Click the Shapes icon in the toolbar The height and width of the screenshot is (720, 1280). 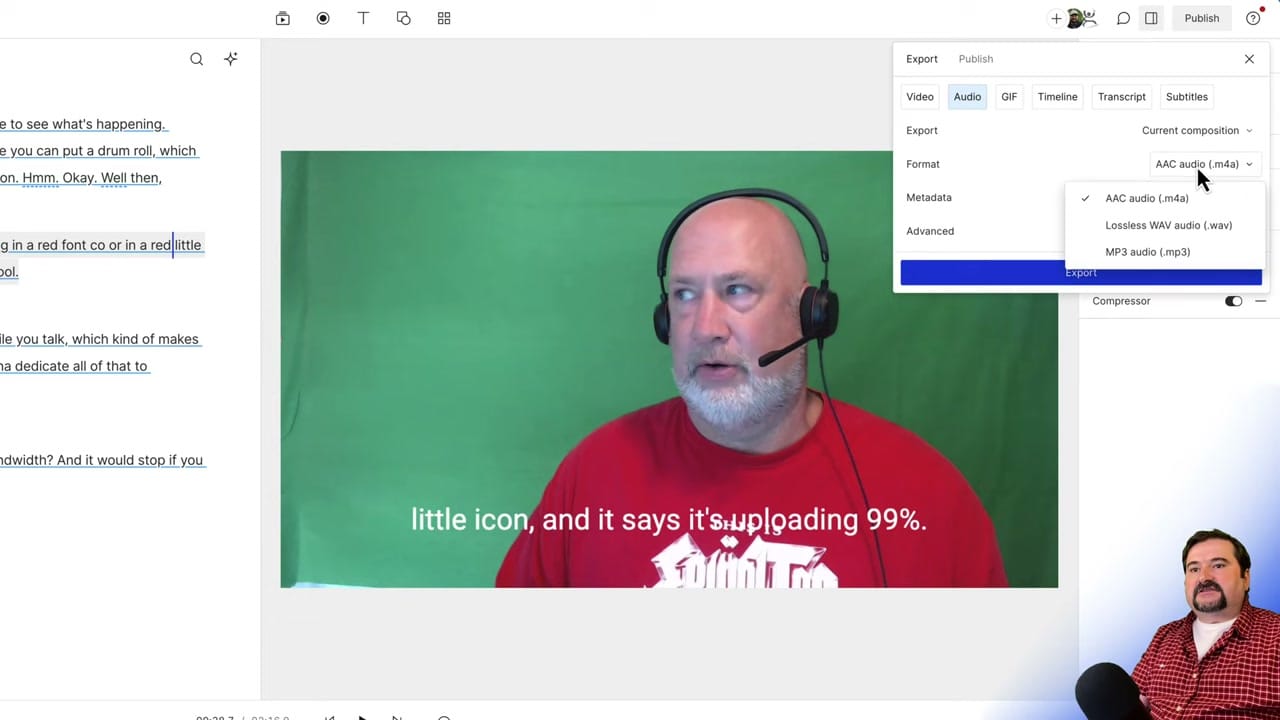(403, 18)
